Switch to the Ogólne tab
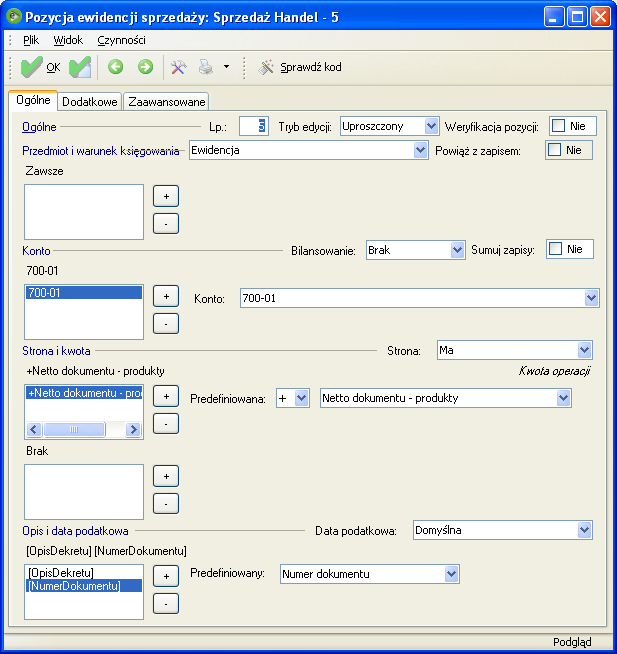 [33, 101]
